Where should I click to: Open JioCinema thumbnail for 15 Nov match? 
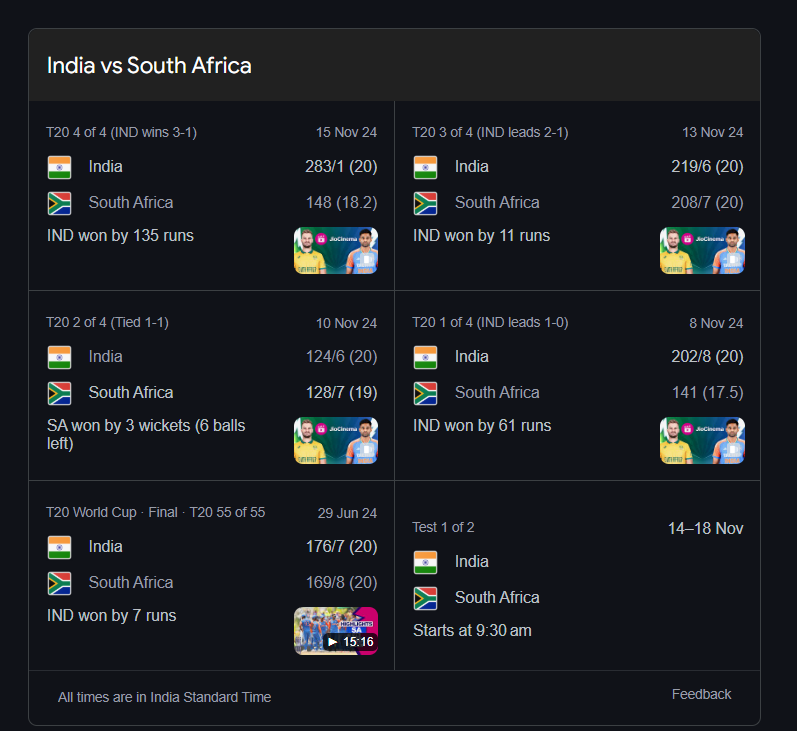[x=336, y=251]
